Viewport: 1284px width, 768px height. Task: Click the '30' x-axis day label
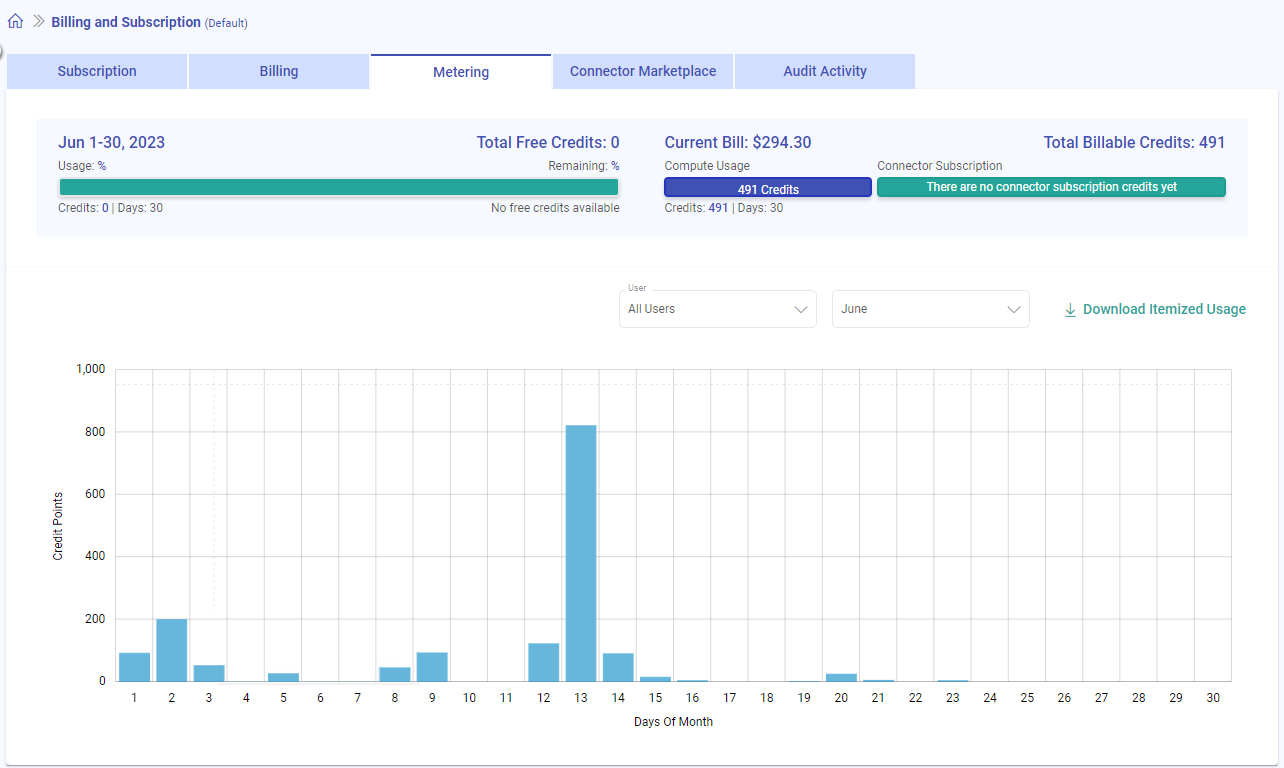[x=1213, y=698]
